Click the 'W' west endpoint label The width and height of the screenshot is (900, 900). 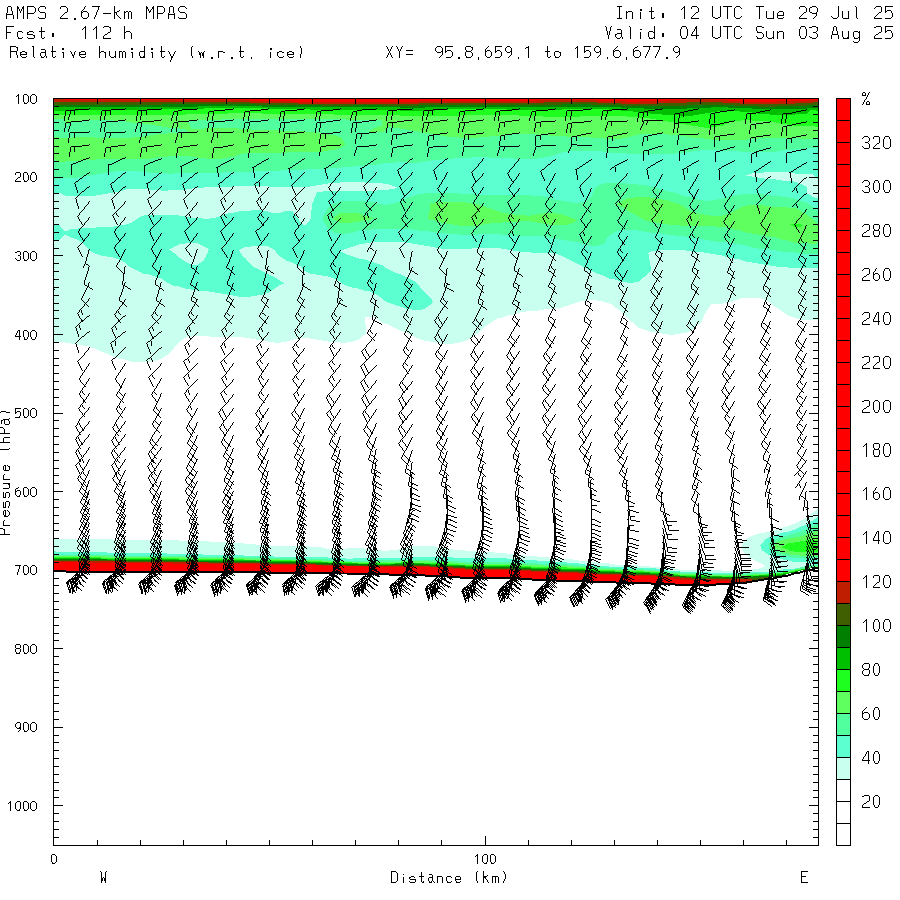click(x=103, y=878)
